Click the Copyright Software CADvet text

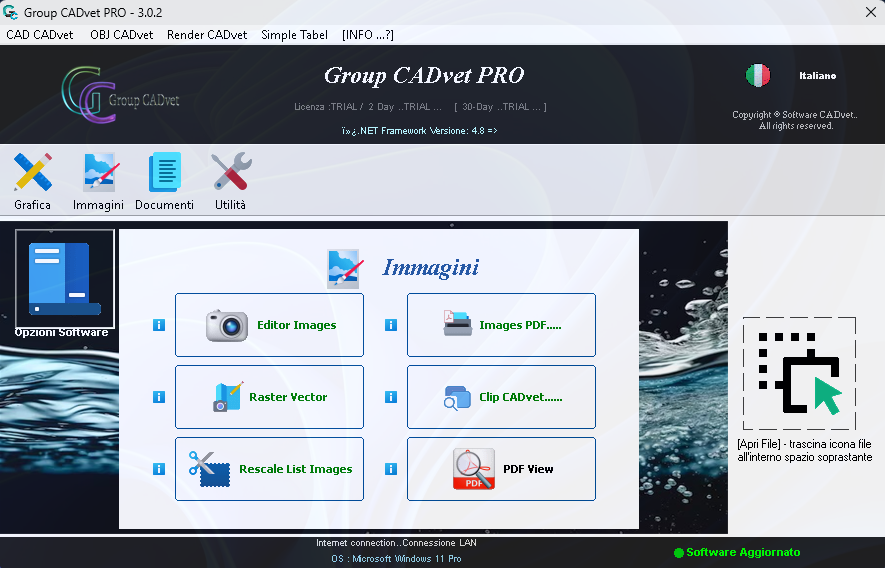click(x=795, y=120)
